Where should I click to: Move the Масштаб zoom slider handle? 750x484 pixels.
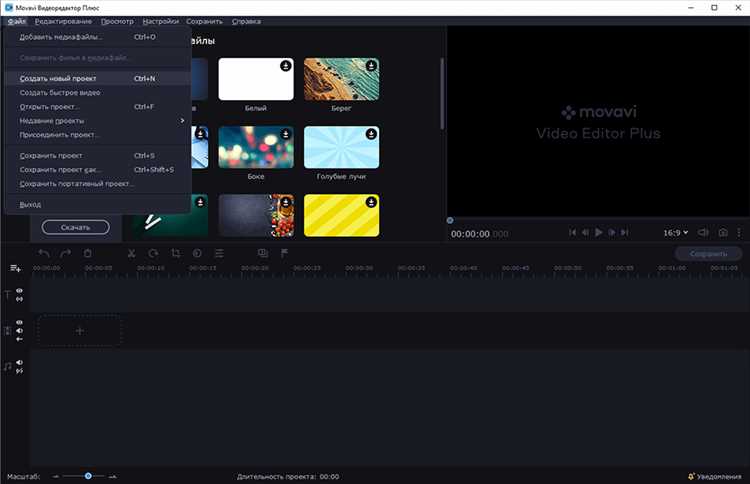coord(88,476)
